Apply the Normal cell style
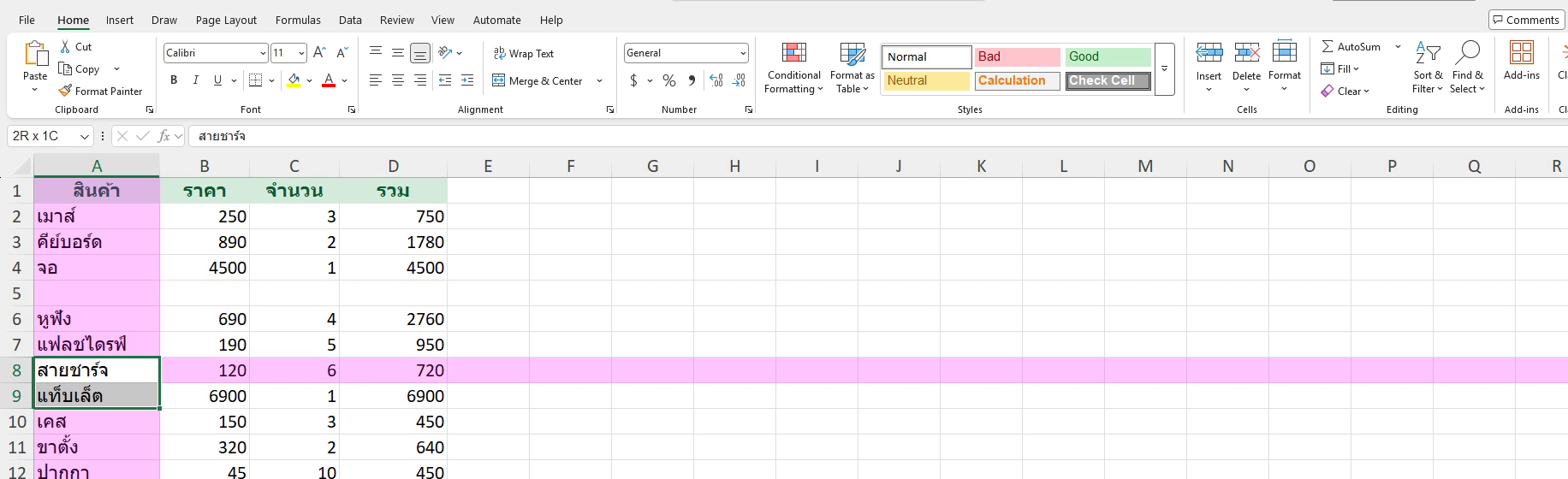 click(x=927, y=56)
